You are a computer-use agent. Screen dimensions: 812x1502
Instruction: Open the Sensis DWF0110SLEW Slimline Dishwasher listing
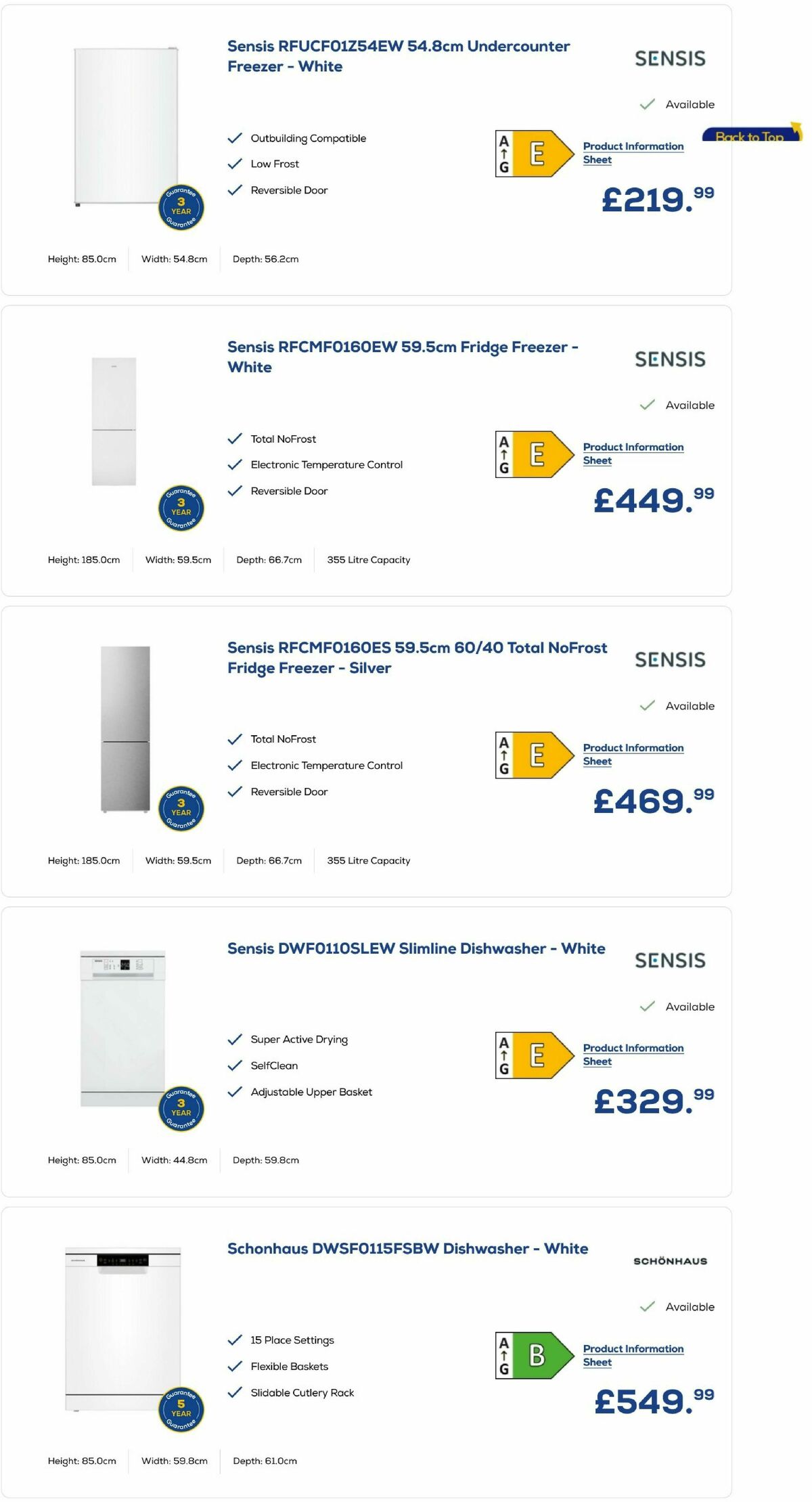[x=416, y=949]
